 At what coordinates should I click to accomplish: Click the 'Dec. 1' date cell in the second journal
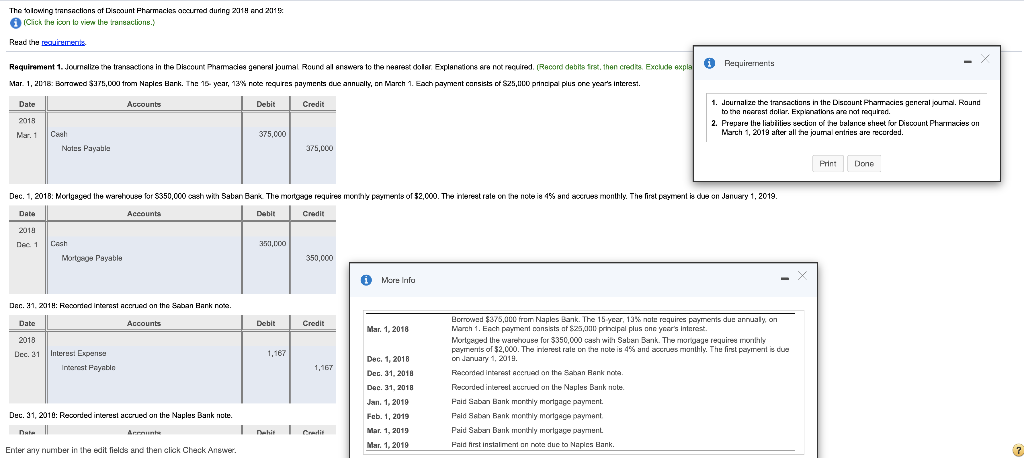pyautogui.click(x=27, y=243)
